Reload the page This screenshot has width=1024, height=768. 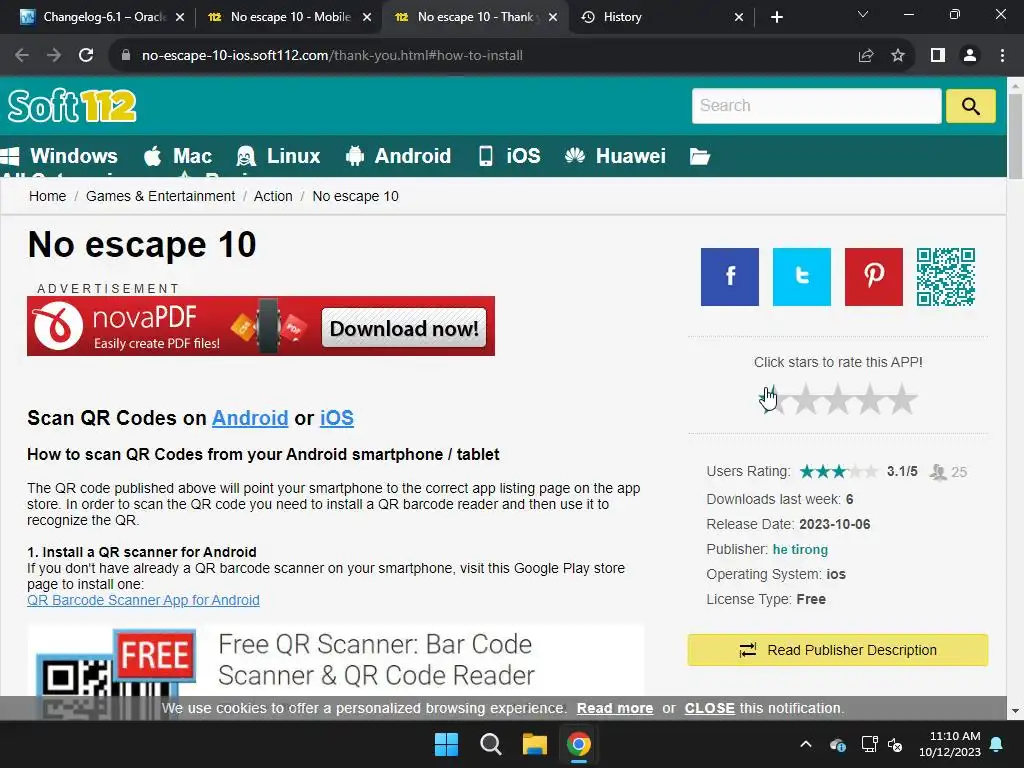coord(86,55)
